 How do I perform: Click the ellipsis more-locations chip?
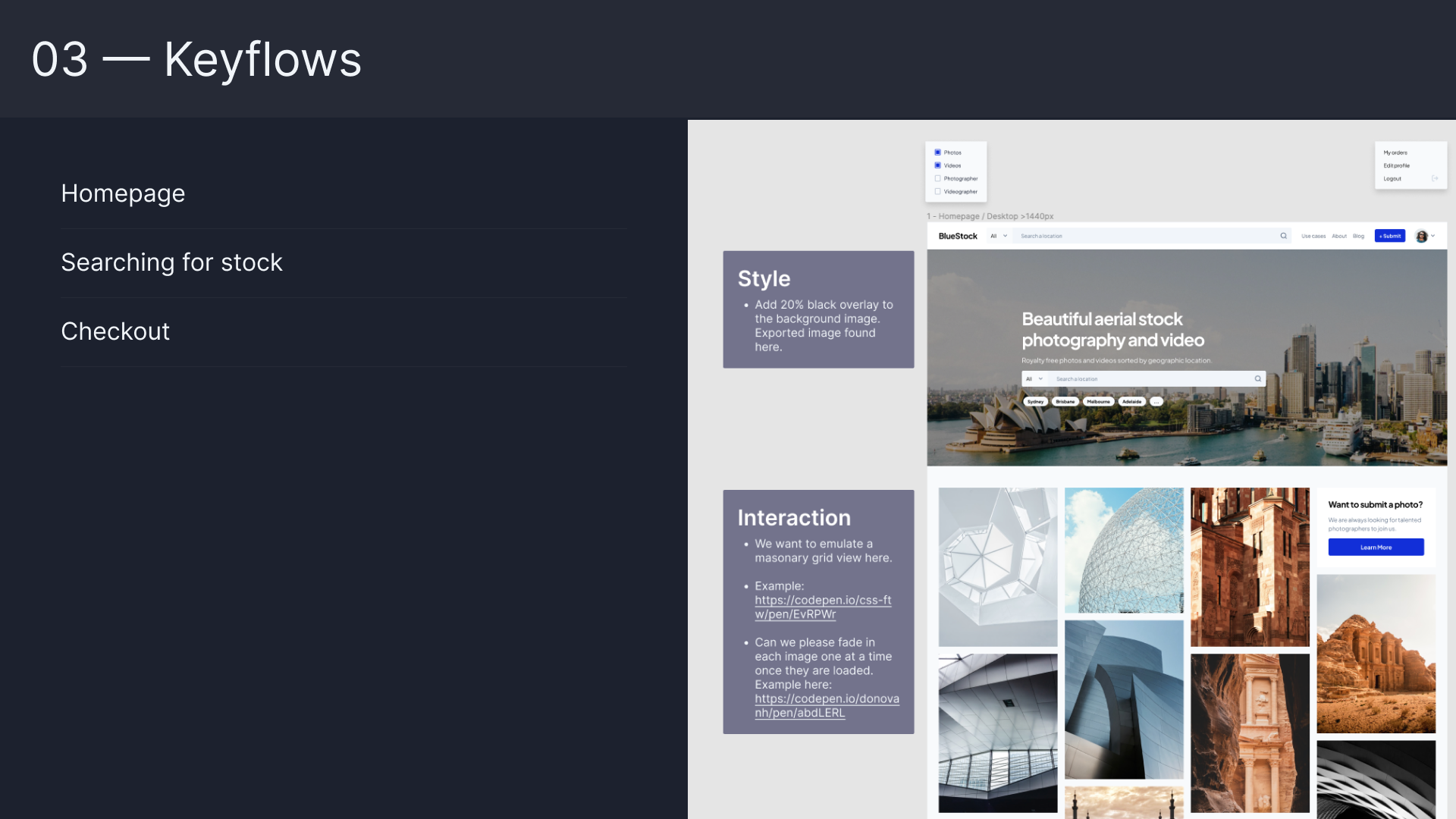click(x=1156, y=402)
